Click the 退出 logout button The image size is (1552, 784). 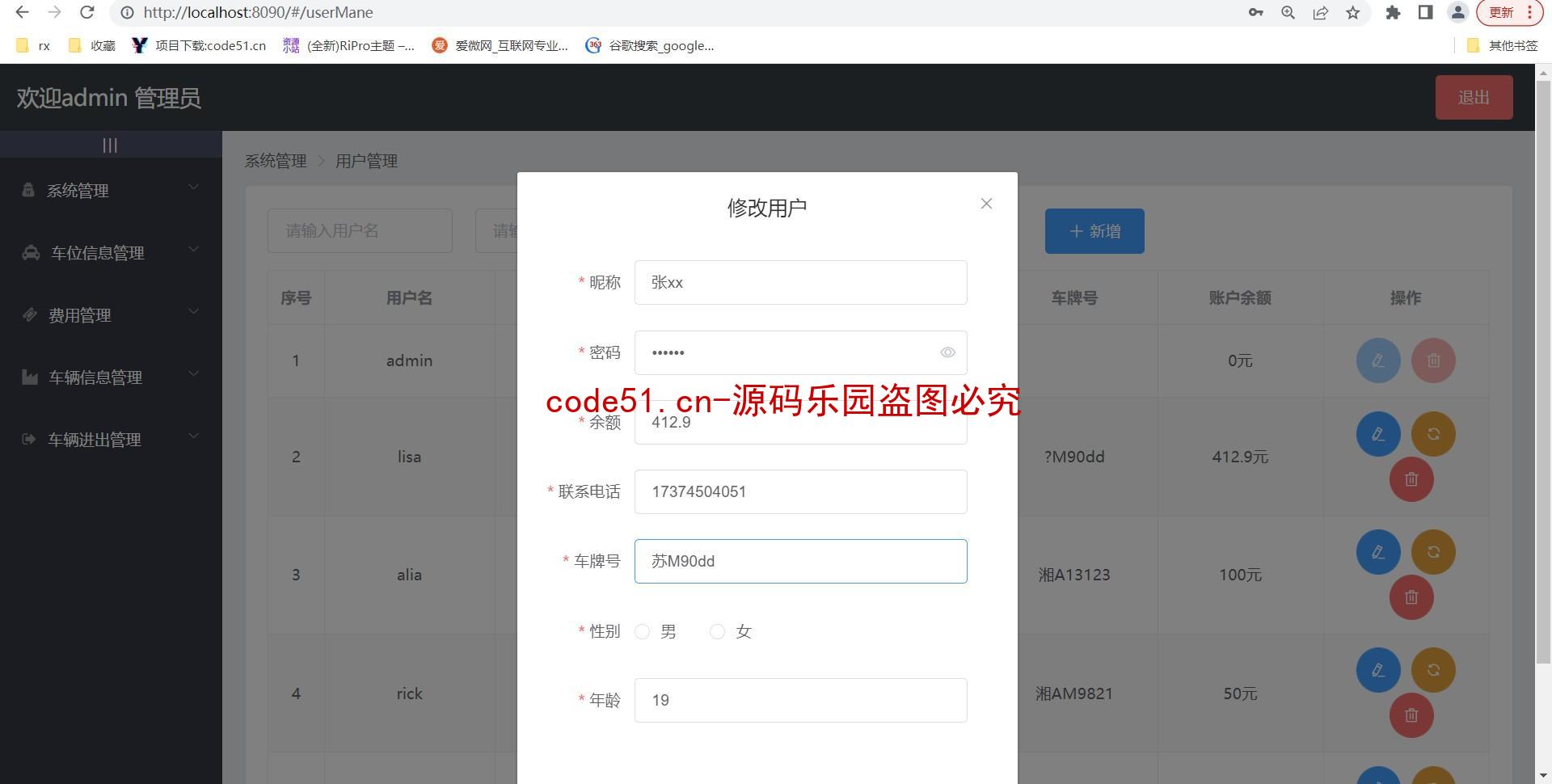tap(1474, 98)
